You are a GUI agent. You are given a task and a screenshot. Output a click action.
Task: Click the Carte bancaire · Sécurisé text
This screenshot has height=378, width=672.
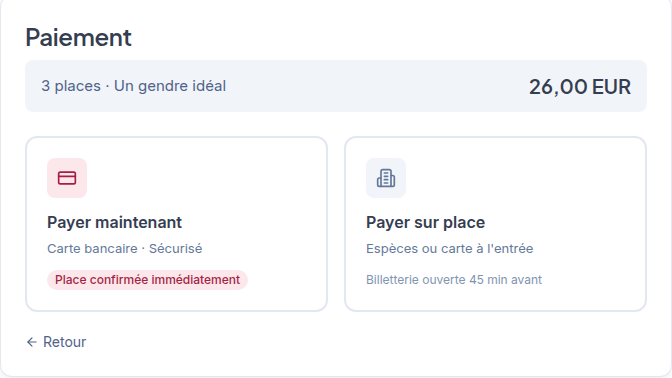(125, 249)
